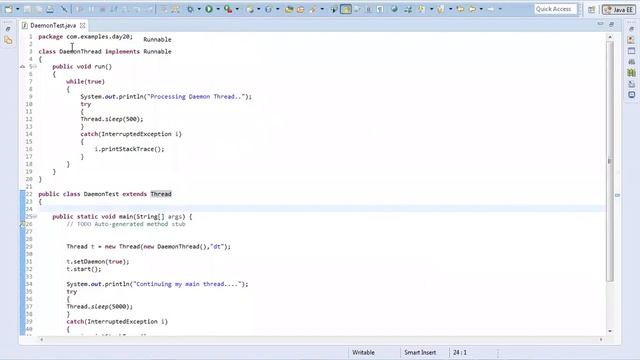Viewport: 640px width, 360px height.
Task: Click the Run Last Tool icon with red toolbox
Action: coord(228,9)
